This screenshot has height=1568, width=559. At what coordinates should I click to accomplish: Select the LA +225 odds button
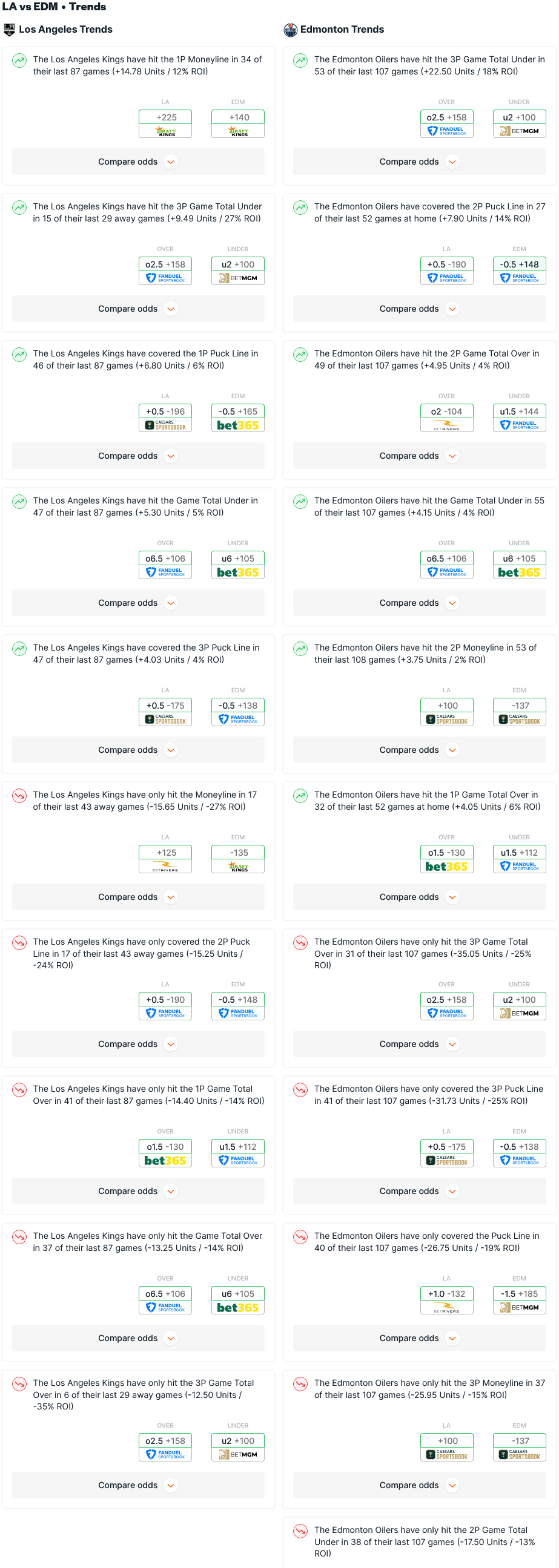[165, 117]
